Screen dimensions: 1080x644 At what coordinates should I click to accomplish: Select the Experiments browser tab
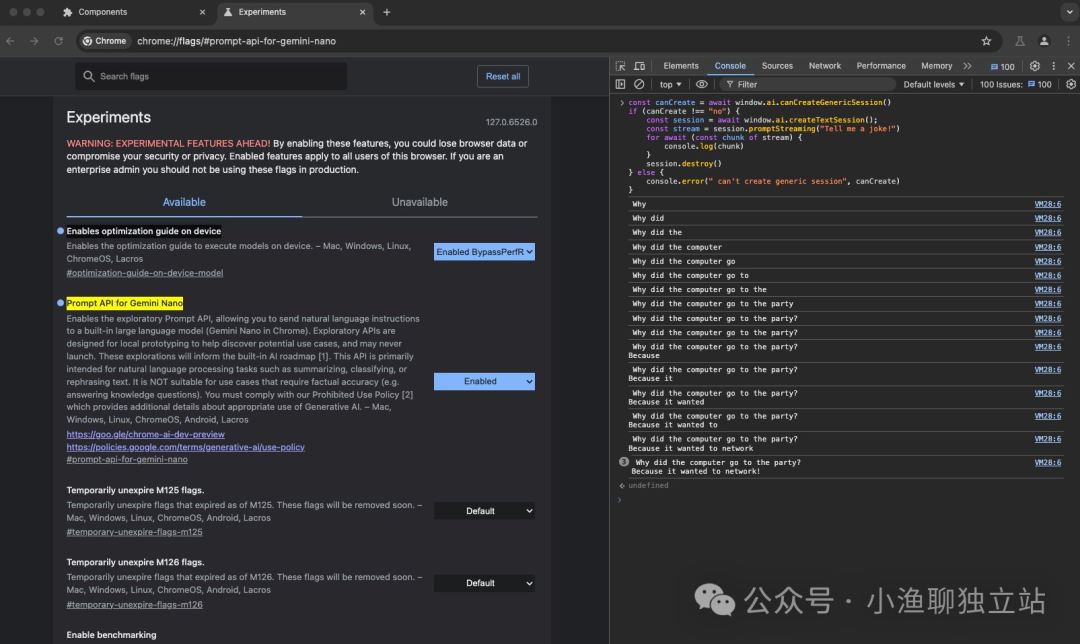point(295,12)
